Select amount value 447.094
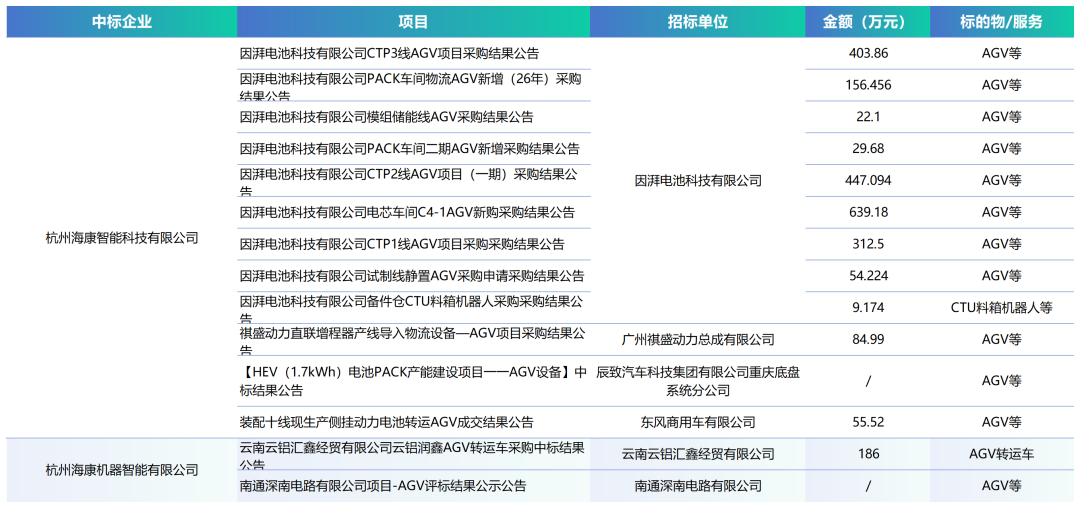 tap(868, 180)
